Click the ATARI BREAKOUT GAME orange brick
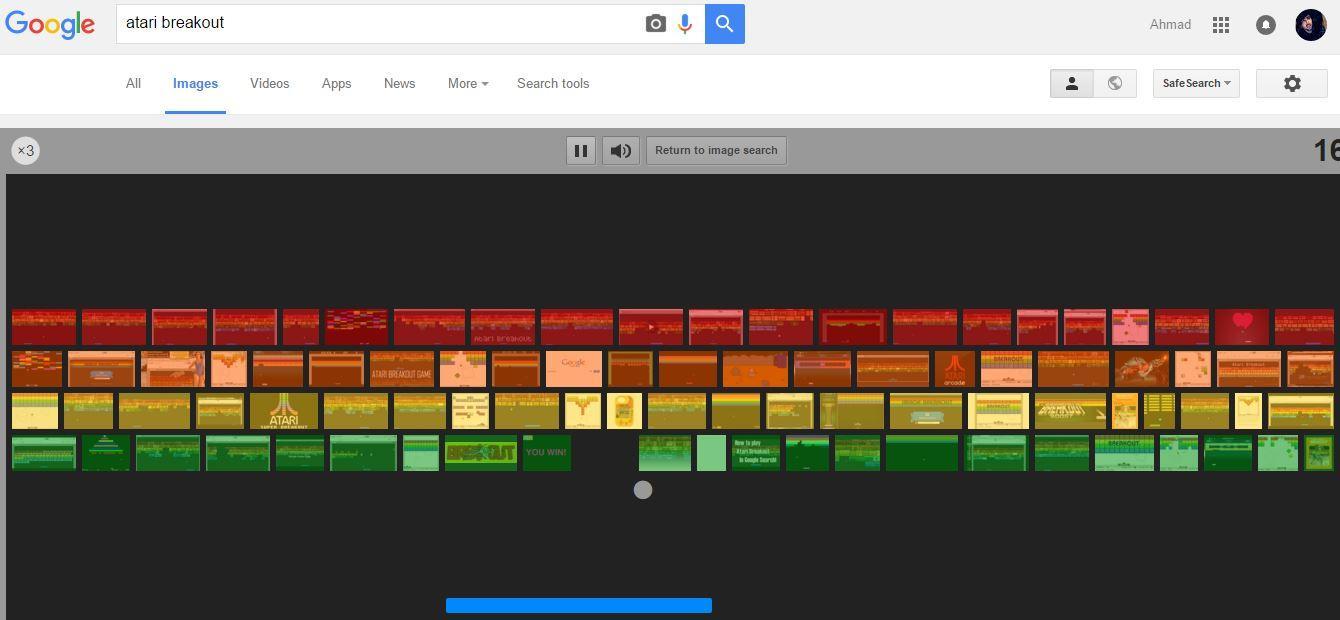This screenshot has height=620, width=1340. (x=402, y=369)
